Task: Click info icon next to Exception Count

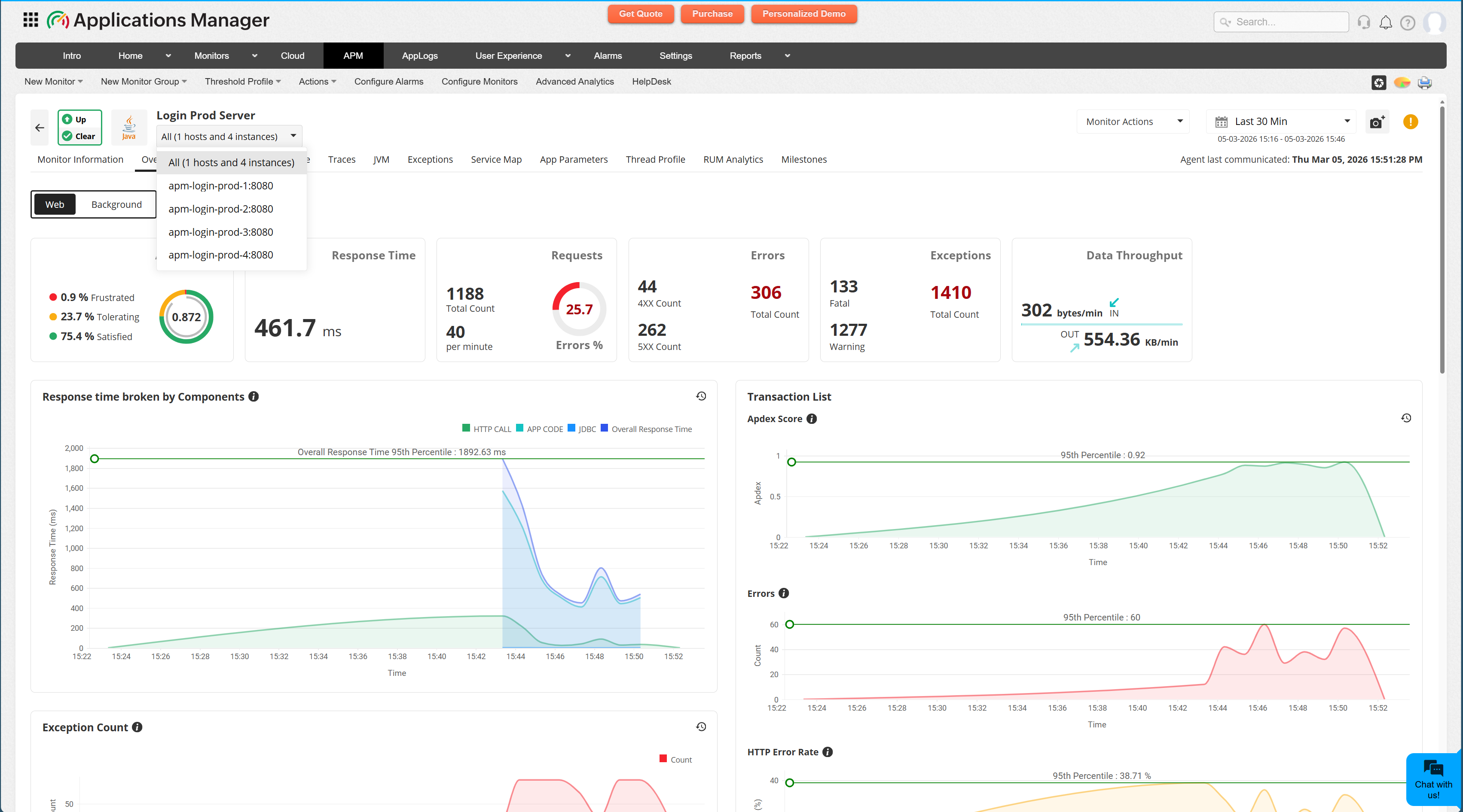Action: click(137, 727)
